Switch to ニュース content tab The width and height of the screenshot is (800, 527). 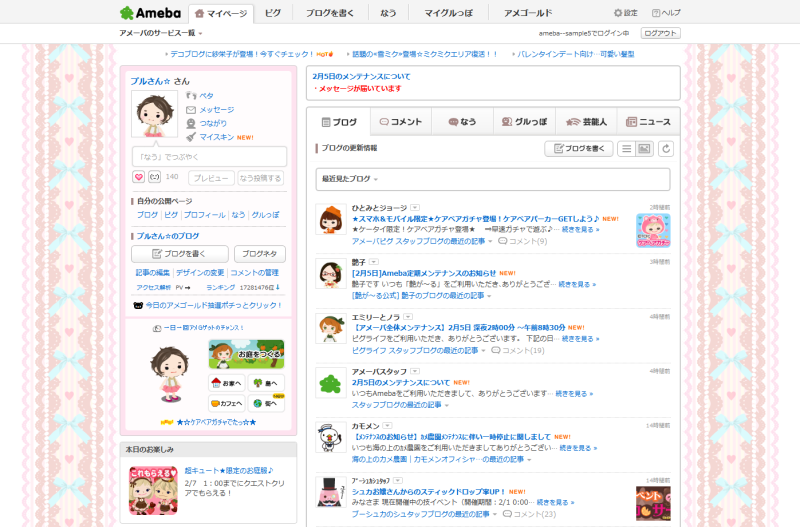(x=648, y=122)
